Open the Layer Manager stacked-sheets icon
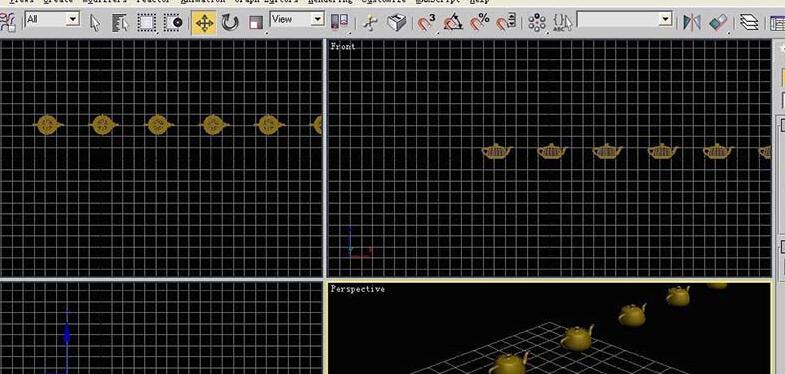Screen dimensions: 785x374 (x=749, y=23)
